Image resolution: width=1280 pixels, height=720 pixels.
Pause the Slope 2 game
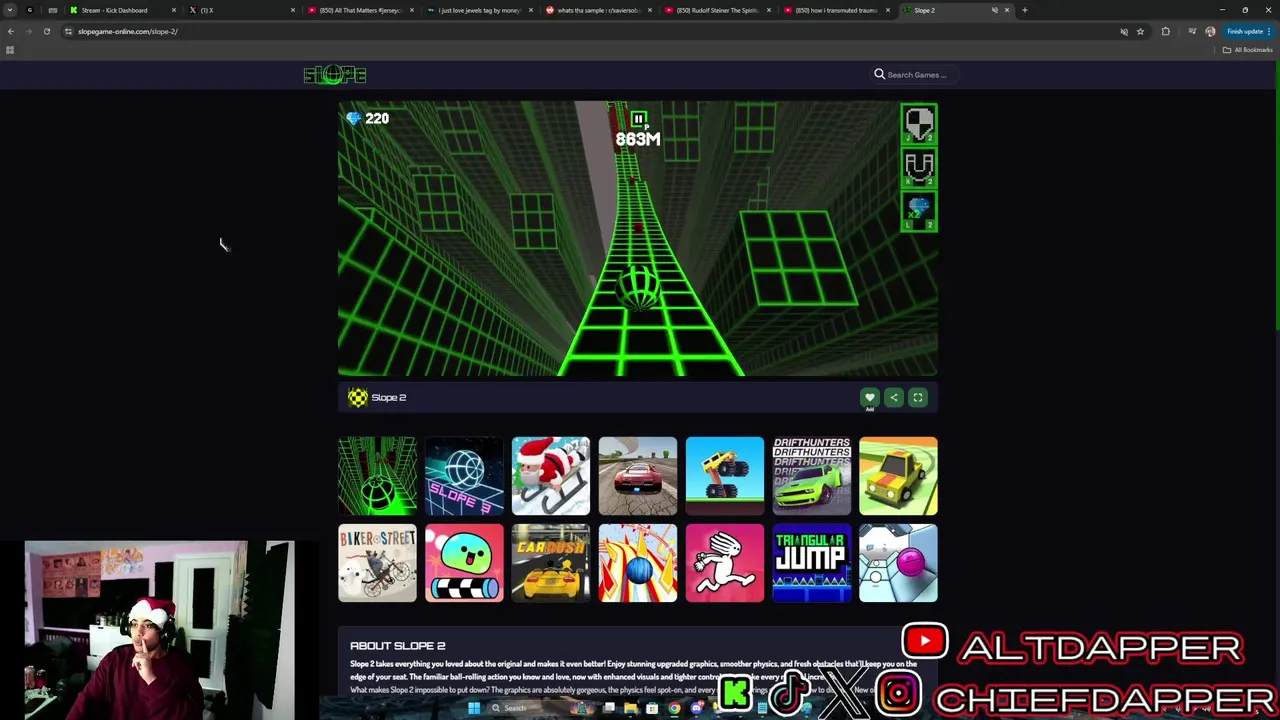tap(638, 119)
